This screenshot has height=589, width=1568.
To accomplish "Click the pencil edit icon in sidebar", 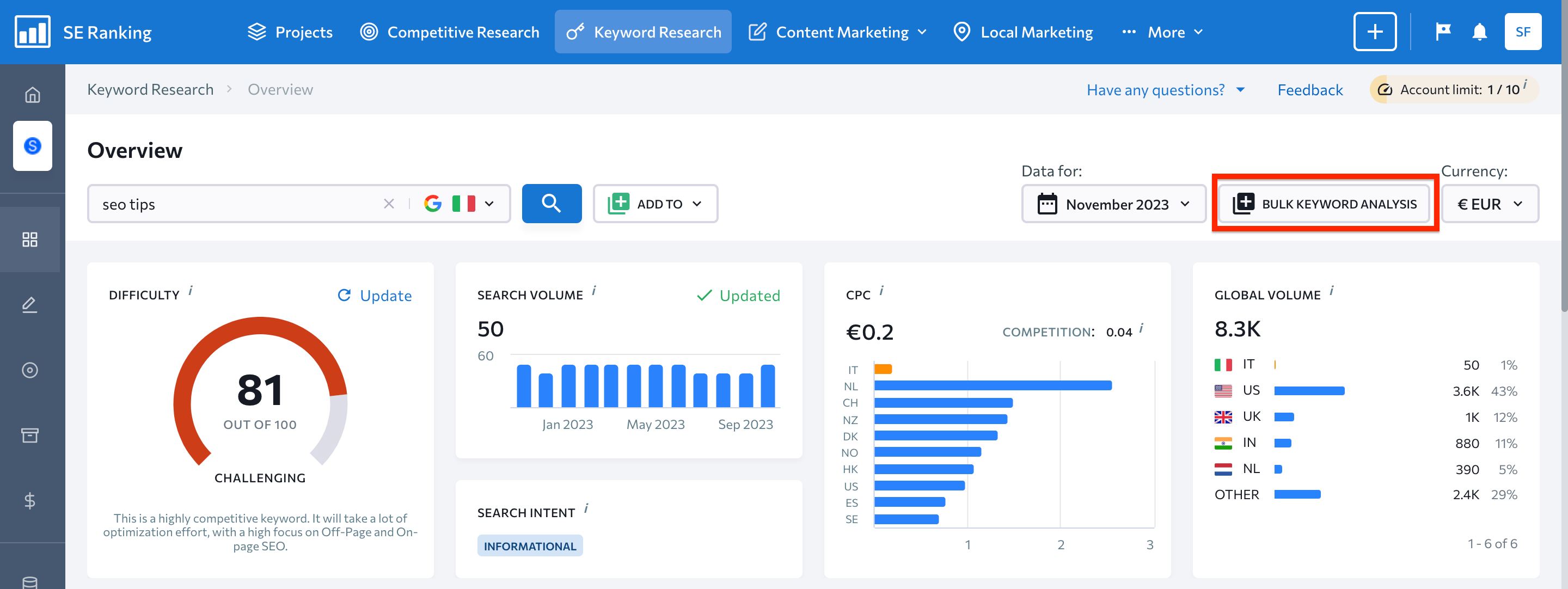I will click(30, 304).
